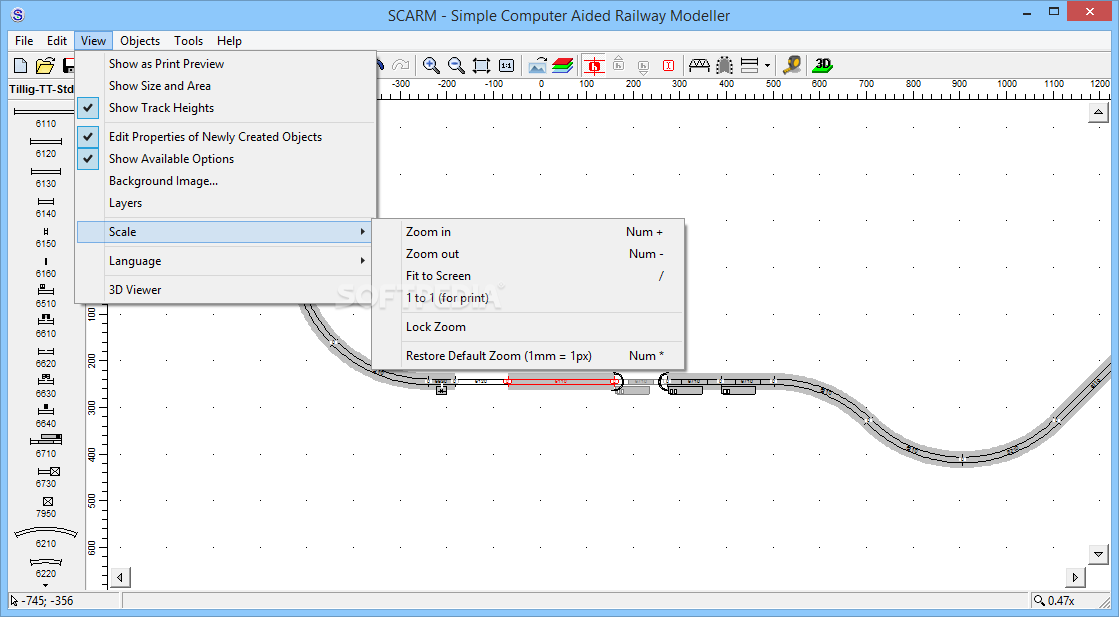Image resolution: width=1119 pixels, height=617 pixels.
Task: Choose Zoom out from Scale submenu
Action: pos(528,254)
